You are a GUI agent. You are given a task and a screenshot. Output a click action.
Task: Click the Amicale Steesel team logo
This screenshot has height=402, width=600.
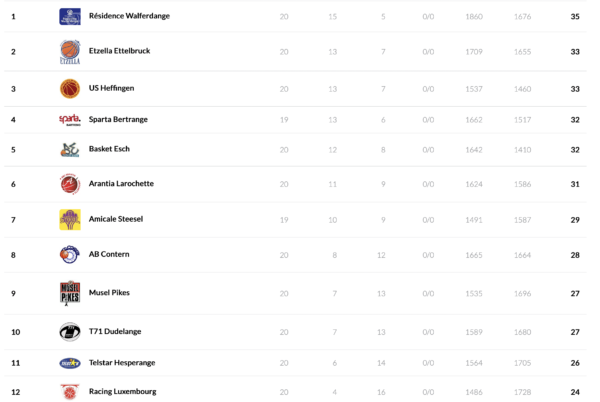[70, 219]
